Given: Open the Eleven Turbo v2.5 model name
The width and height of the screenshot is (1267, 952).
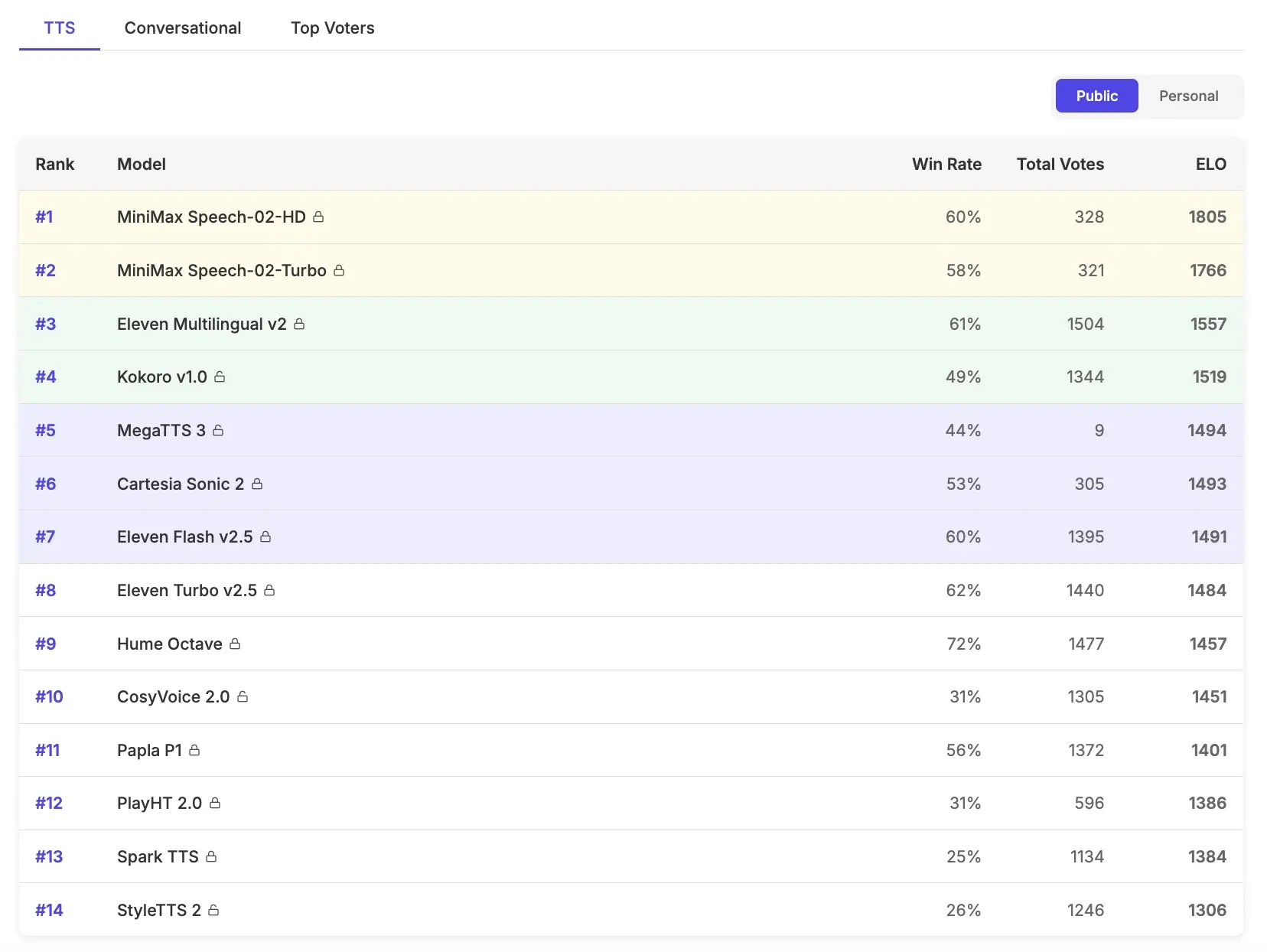Looking at the screenshot, I should [187, 591].
